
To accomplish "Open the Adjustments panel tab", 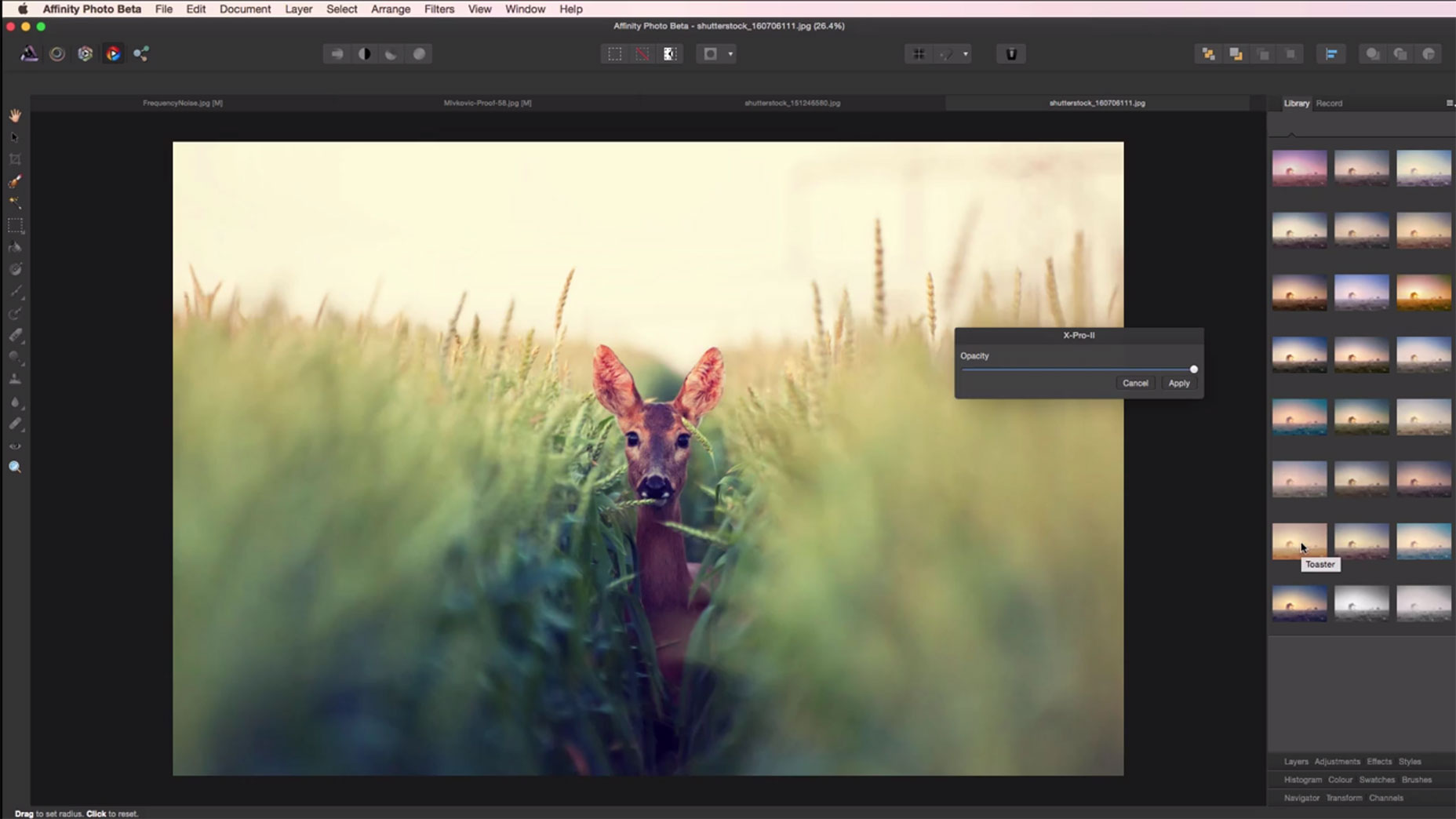I will (1338, 762).
